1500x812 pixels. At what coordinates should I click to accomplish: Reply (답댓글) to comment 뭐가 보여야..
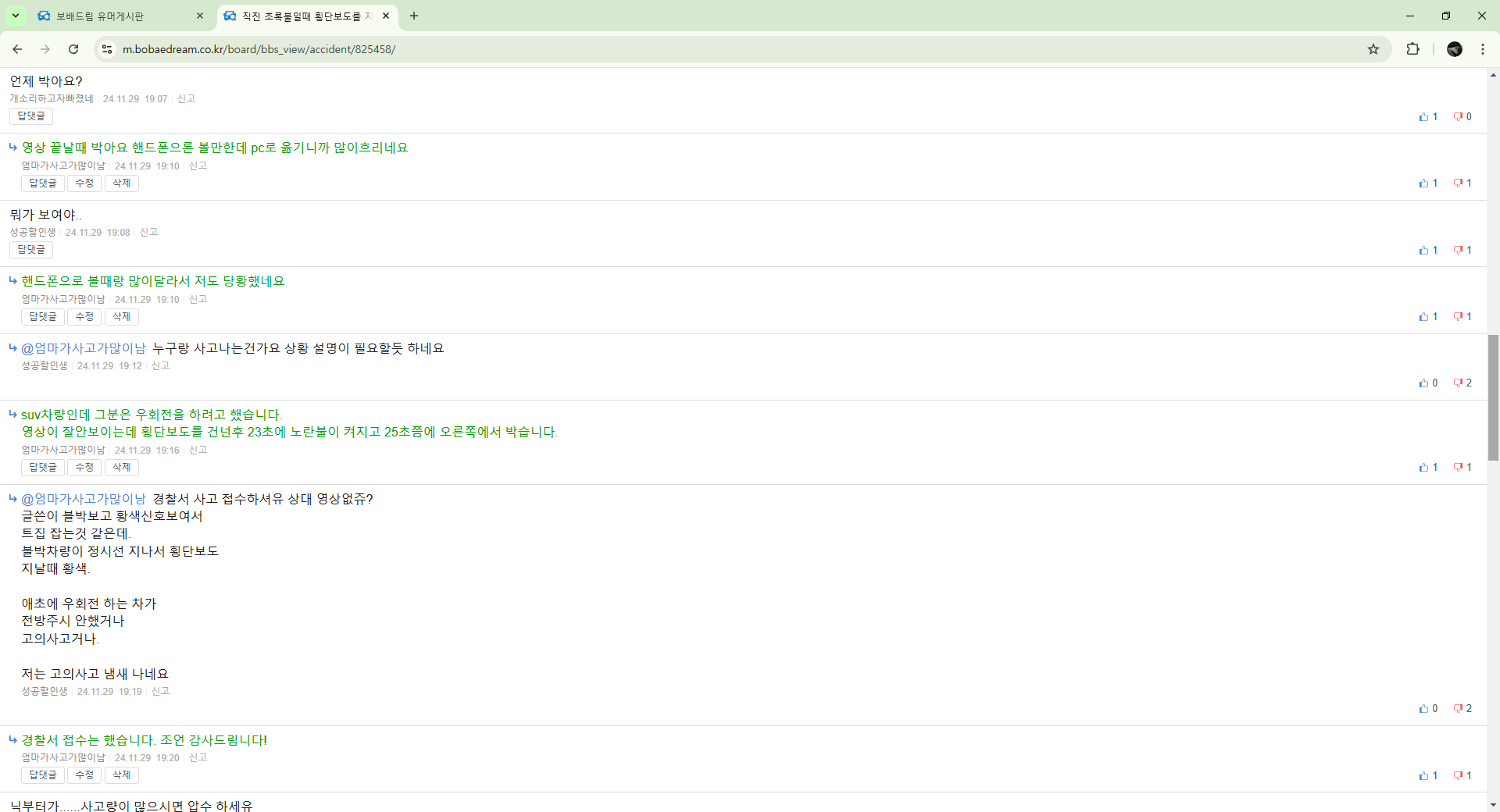pyautogui.click(x=31, y=250)
